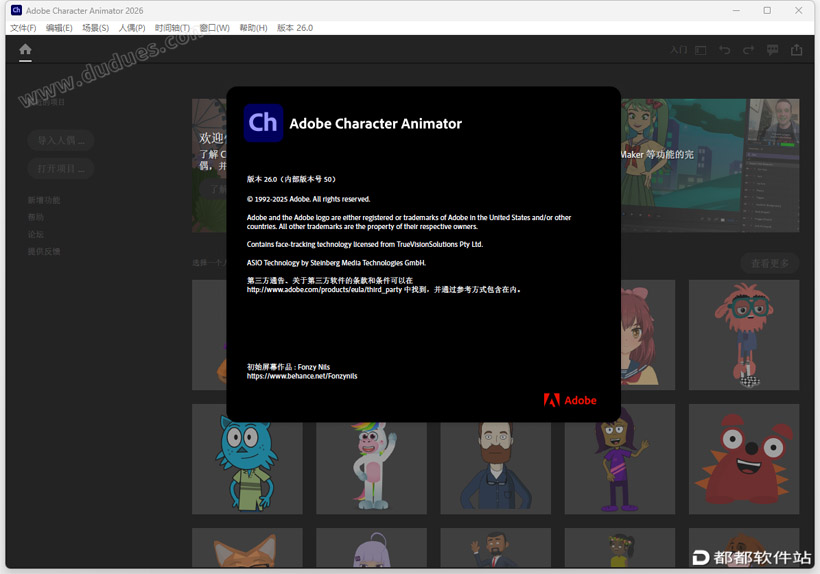The width and height of the screenshot is (820, 574).
Task: Select the bearded man puppet thumbnail
Action: pyautogui.click(x=495, y=459)
